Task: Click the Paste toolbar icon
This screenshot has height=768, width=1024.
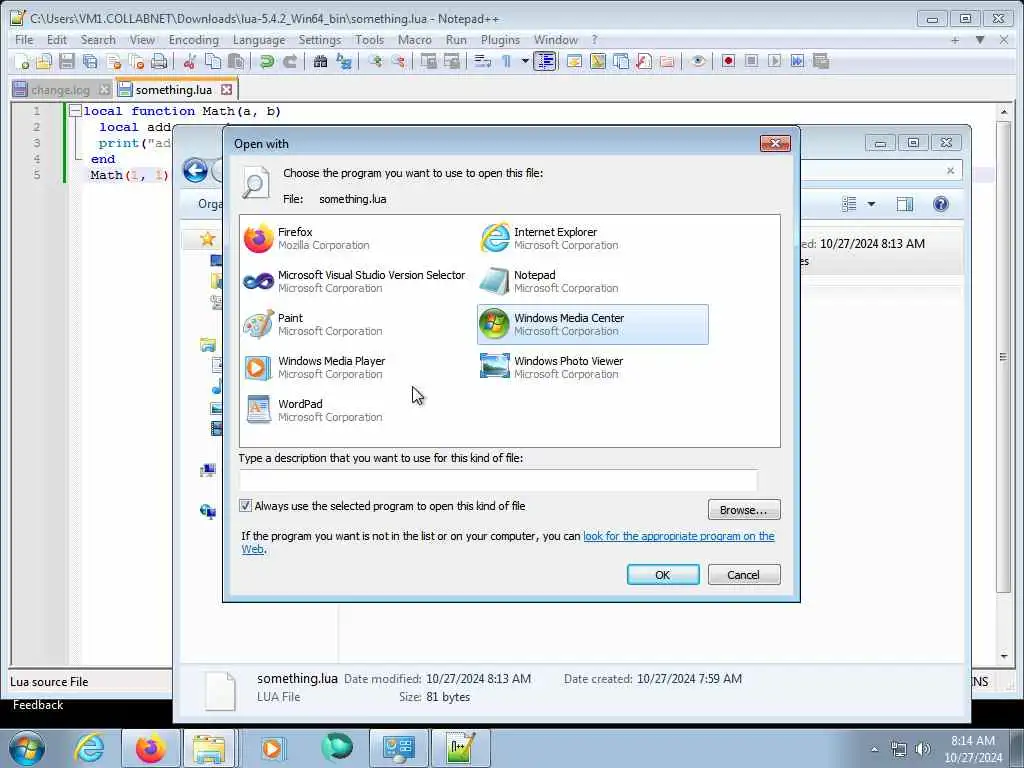Action: [236, 61]
